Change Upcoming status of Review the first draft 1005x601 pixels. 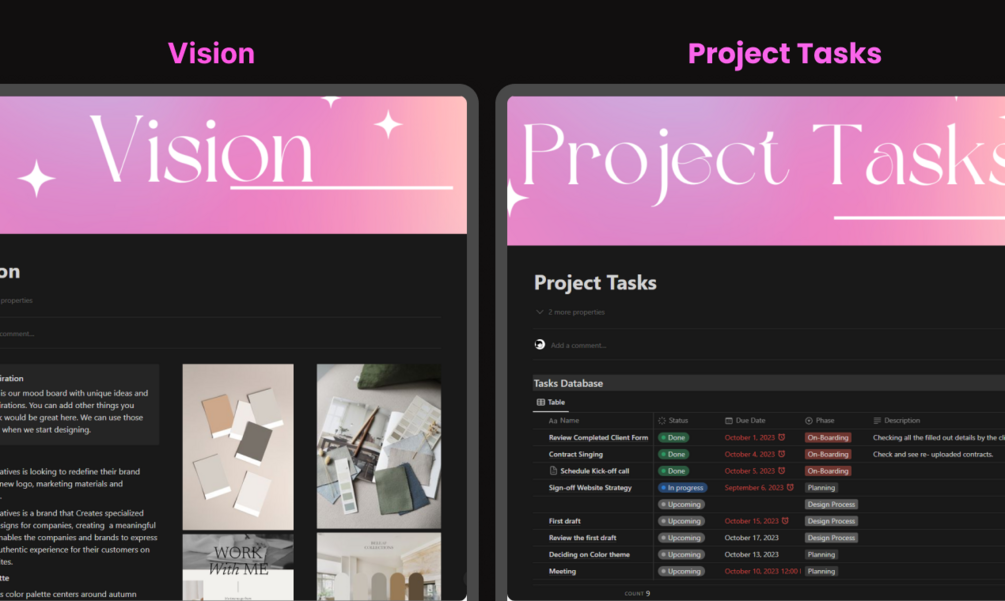click(681, 538)
